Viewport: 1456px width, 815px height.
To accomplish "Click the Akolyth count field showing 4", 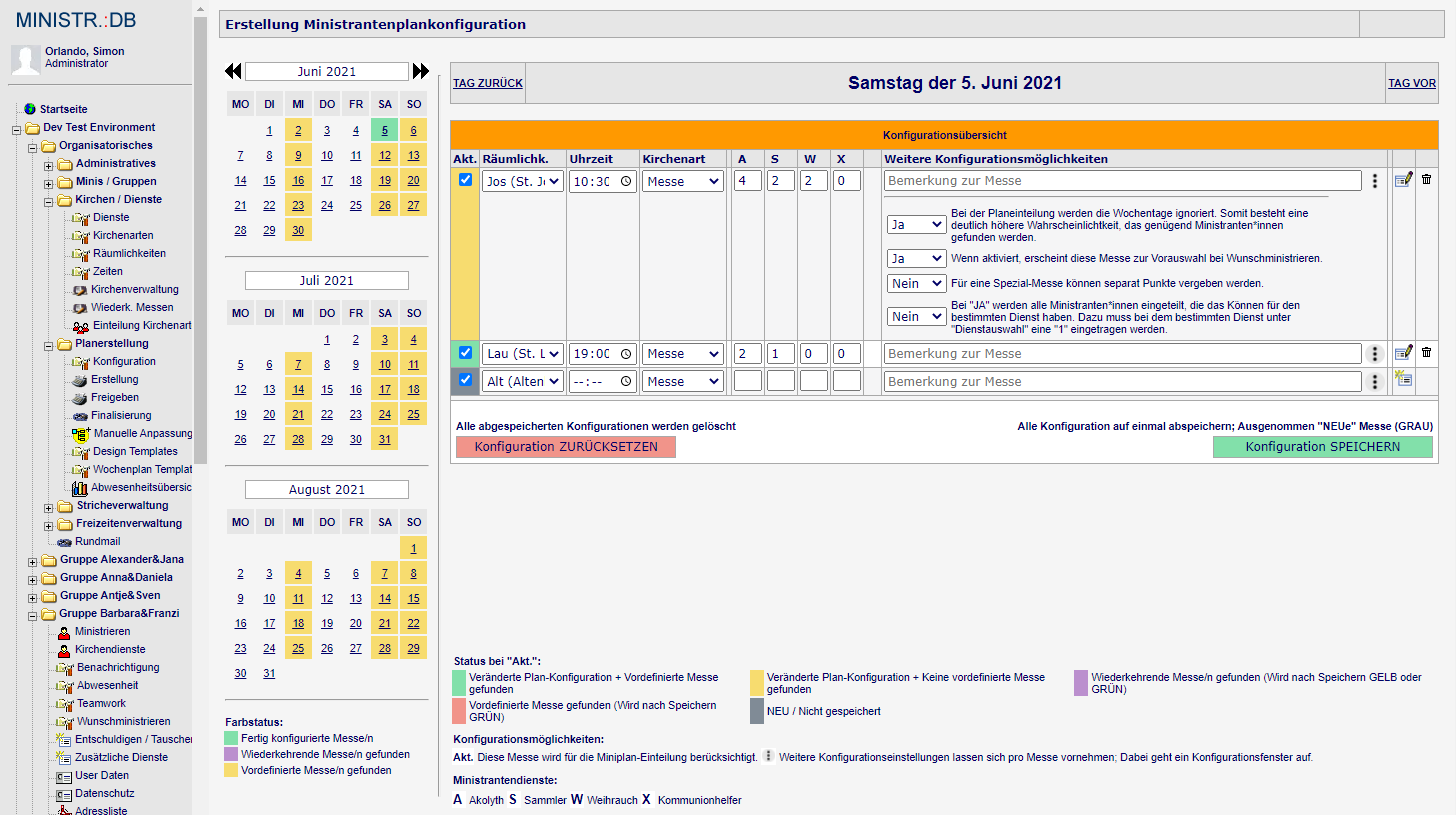I will pos(748,181).
